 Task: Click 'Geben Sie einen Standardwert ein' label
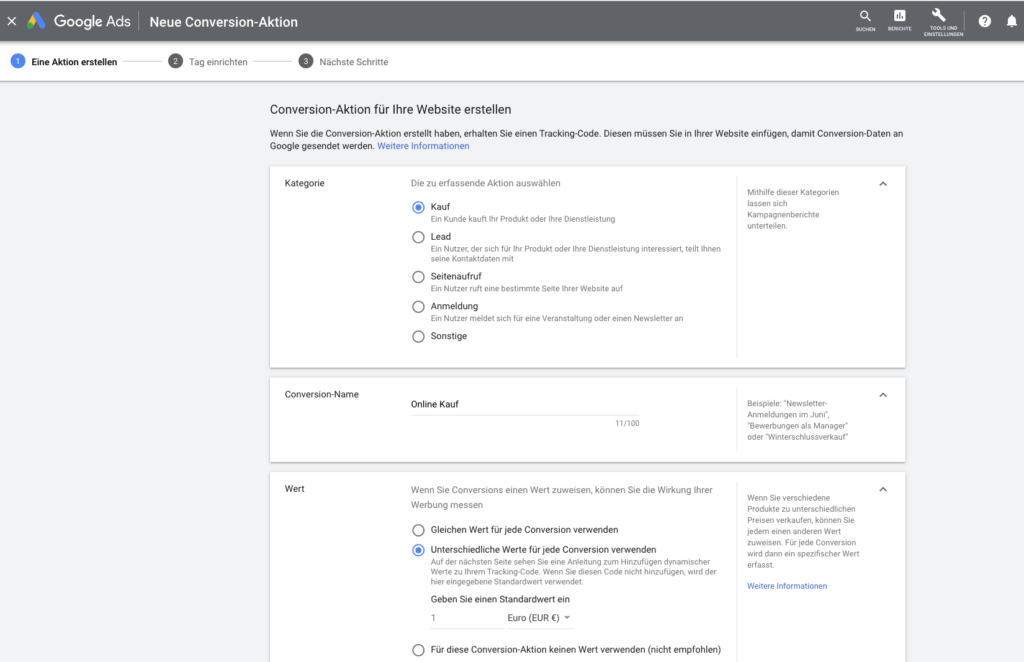(x=500, y=599)
